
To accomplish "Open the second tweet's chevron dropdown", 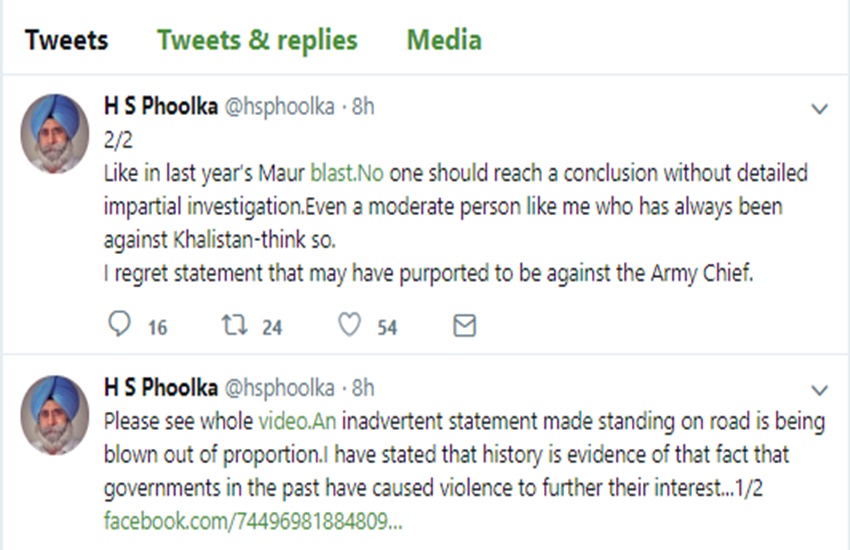I will click(819, 388).
